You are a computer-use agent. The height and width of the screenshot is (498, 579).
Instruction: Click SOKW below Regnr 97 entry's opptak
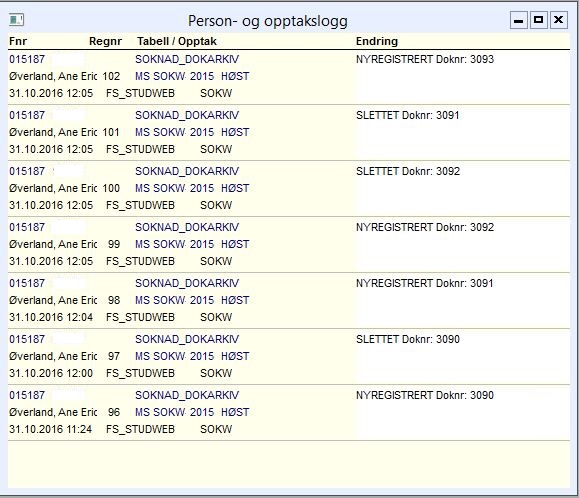216,373
